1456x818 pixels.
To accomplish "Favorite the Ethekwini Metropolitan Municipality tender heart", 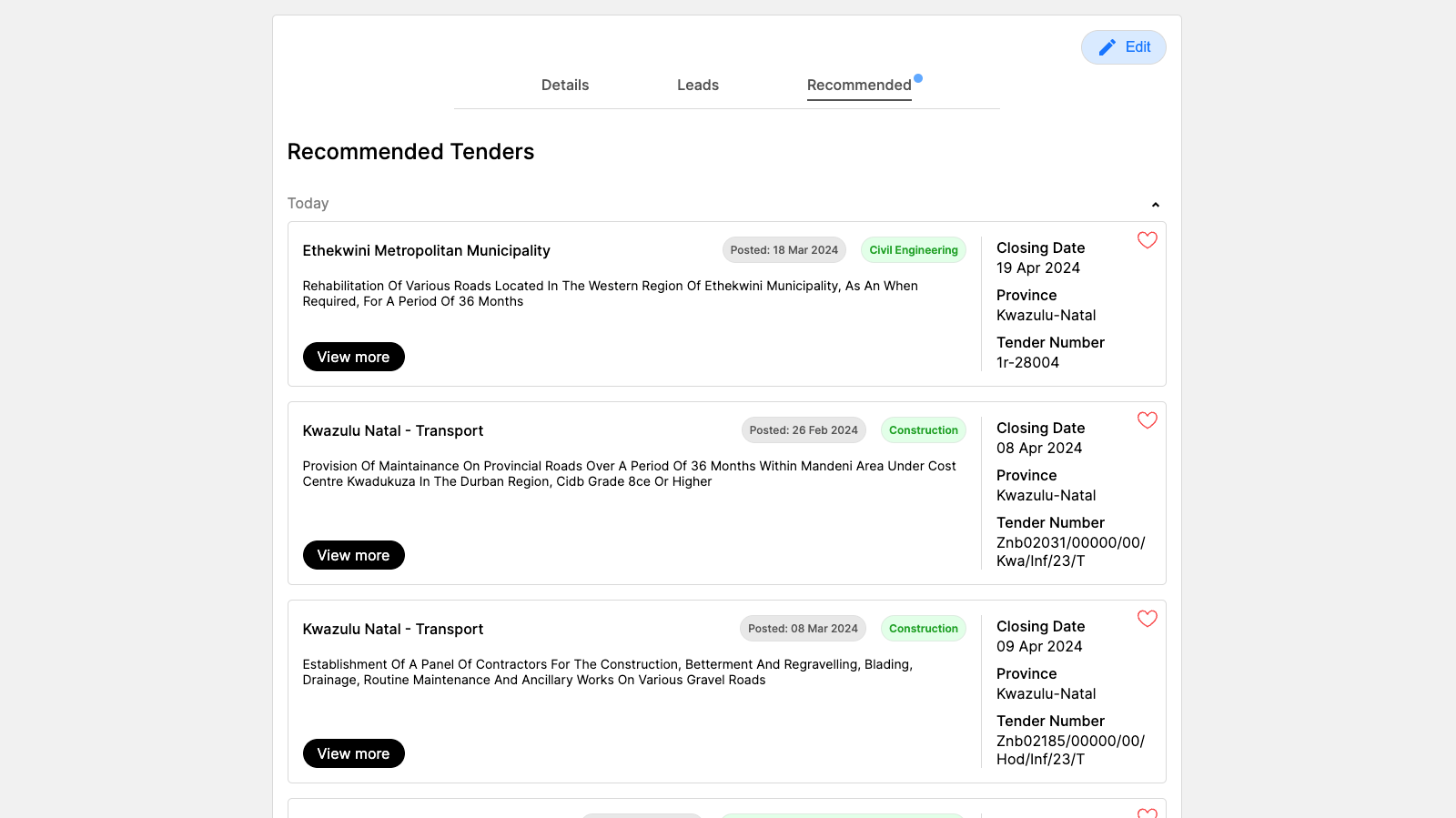I will [1148, 240].
